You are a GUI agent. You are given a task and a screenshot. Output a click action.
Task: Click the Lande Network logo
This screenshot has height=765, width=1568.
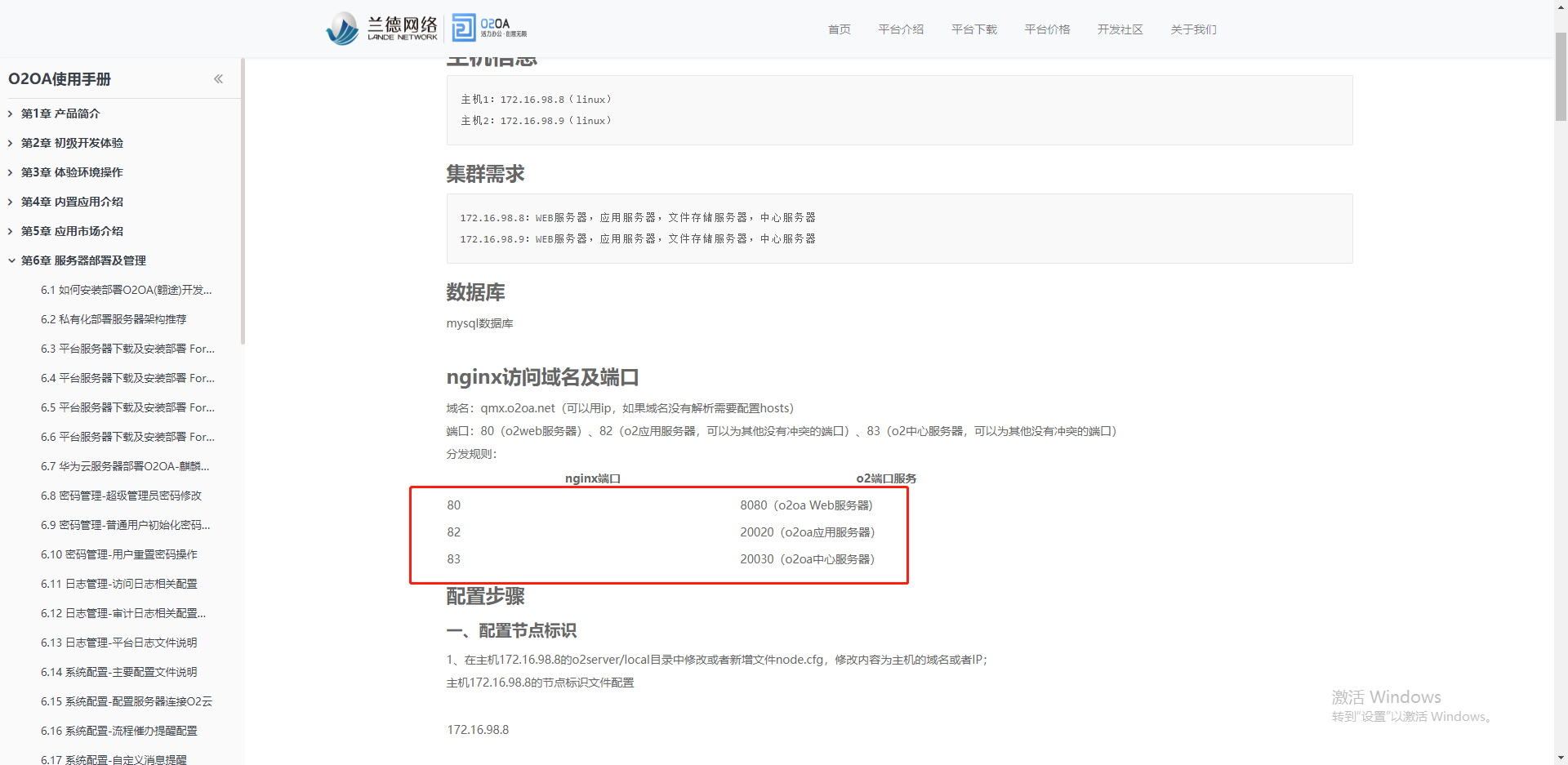point(382,28)
